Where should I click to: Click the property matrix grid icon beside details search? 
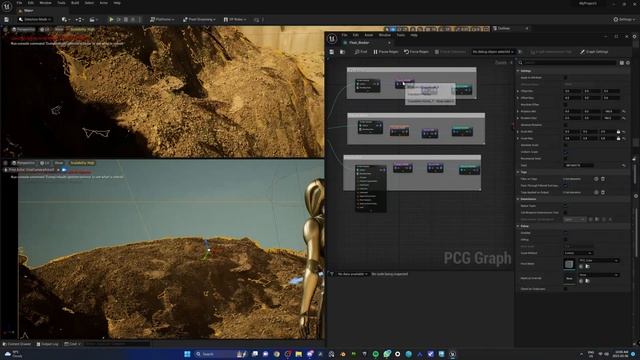(622, 62)
